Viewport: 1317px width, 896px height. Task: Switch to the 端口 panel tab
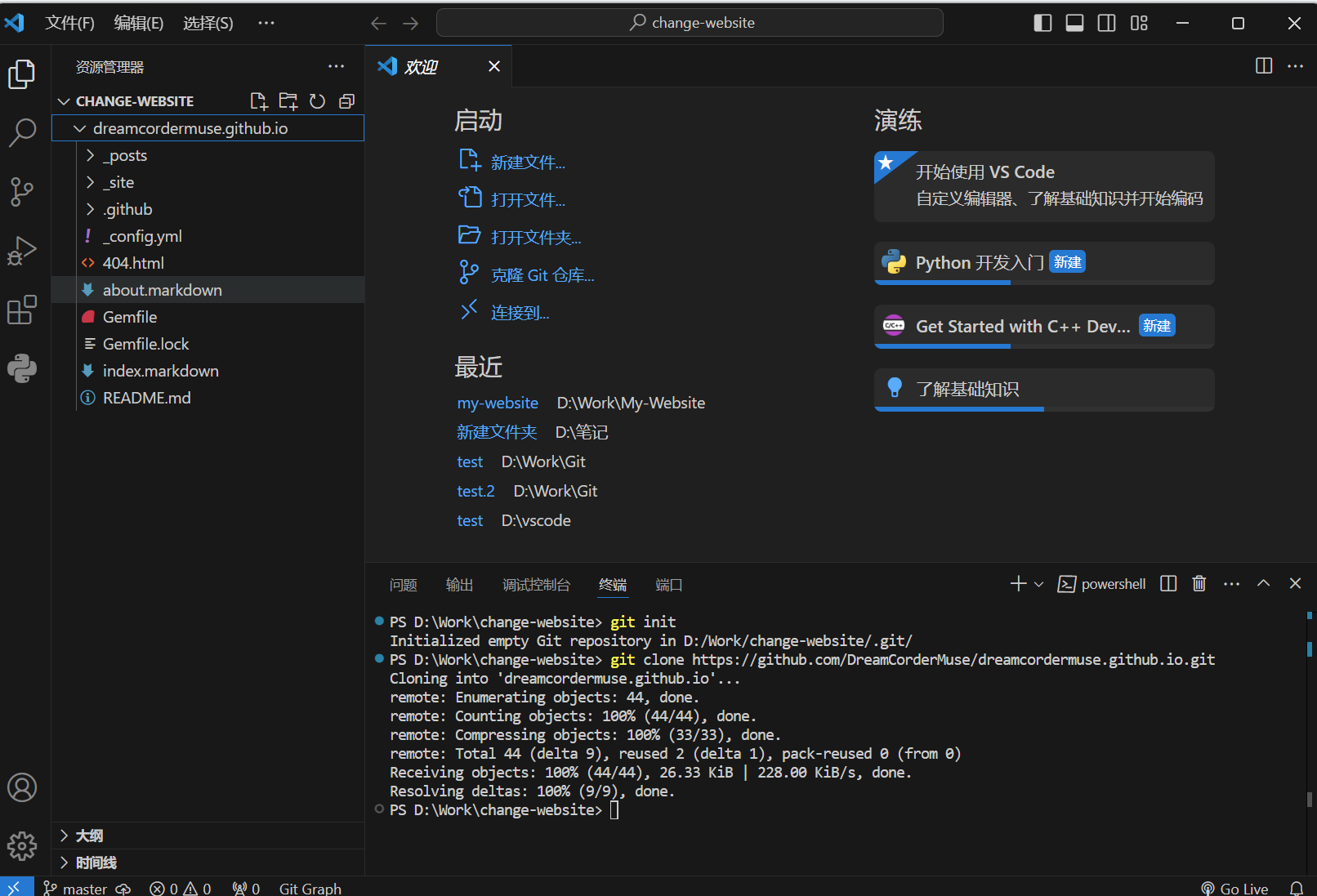pos(669,585)
